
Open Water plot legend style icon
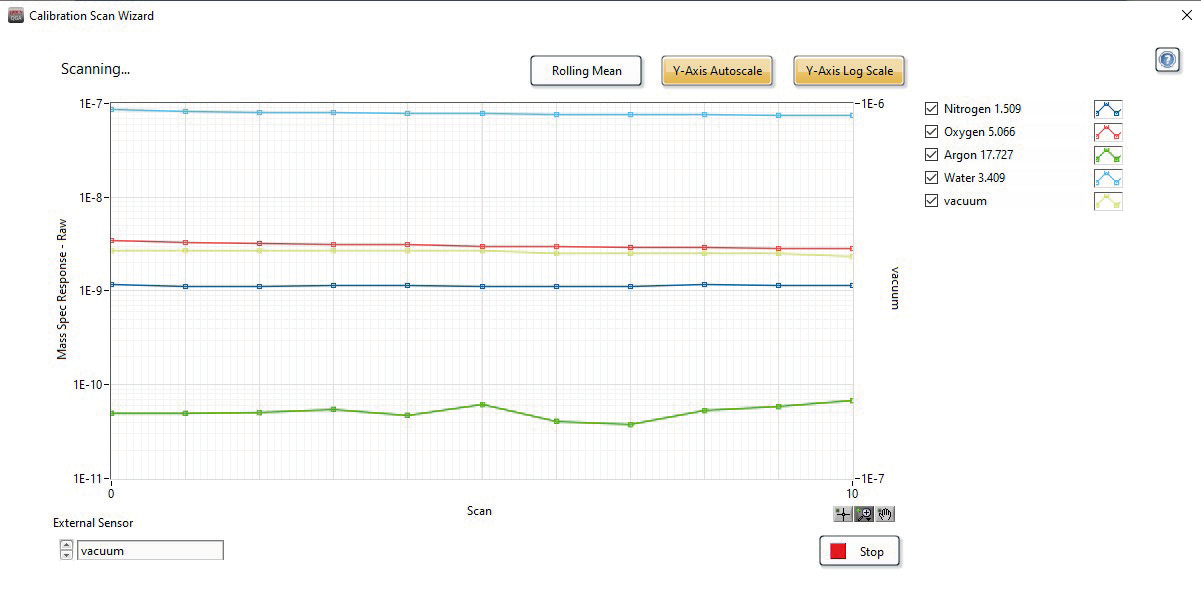click(1107, 178)
